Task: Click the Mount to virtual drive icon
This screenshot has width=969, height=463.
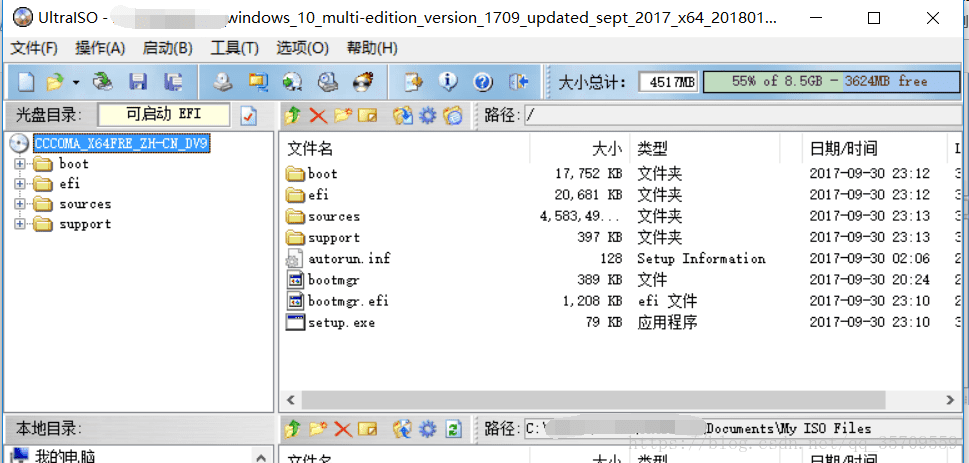Action: point(328,81)
